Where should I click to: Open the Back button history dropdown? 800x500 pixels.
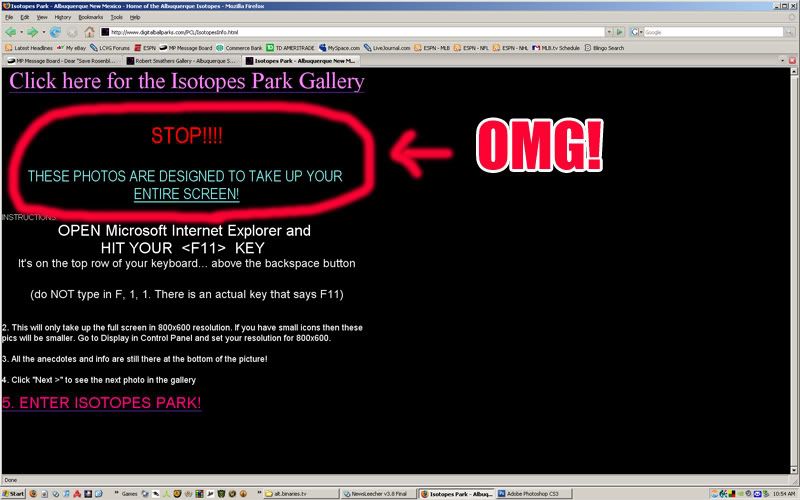click(21, 32)
